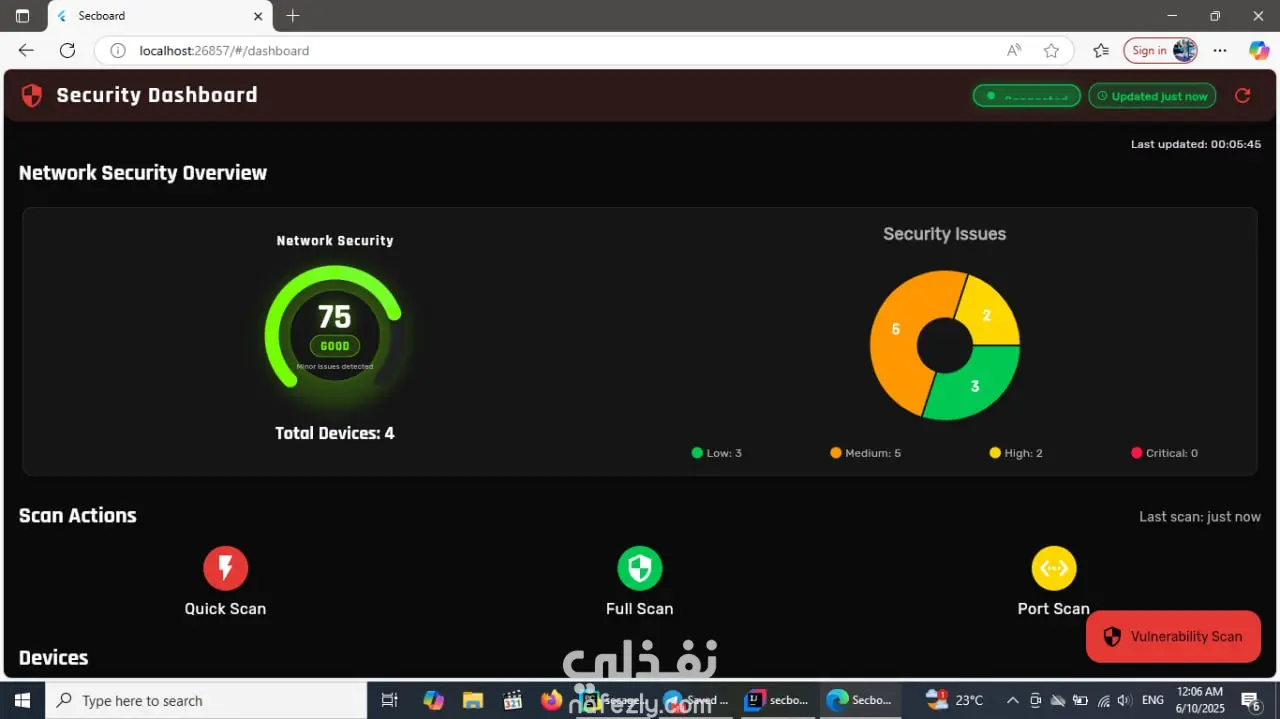Click the Wi-Fi network tray icon
Viewport: 1280px width, 719px height.
[x=1103, y=700]
